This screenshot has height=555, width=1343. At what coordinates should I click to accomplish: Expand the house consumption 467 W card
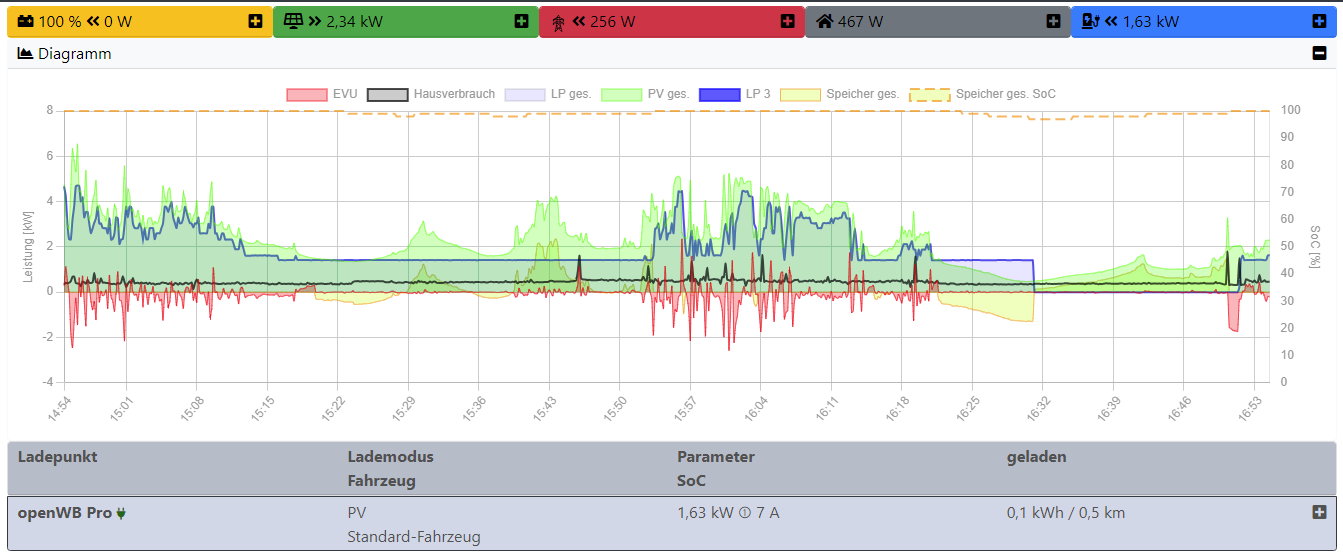[1053, 21]
